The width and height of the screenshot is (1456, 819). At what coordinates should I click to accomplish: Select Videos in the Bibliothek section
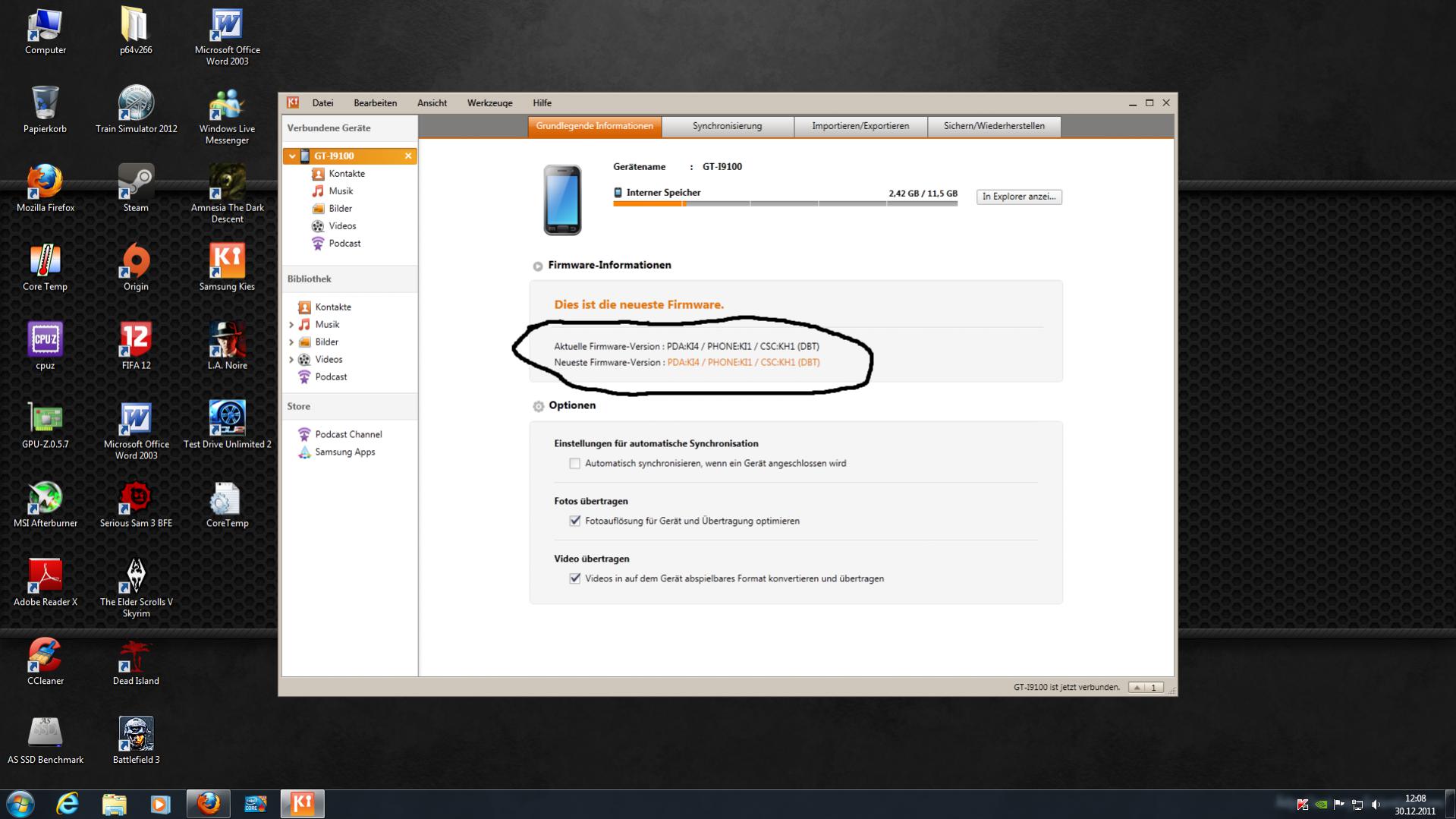(x=320, y=360)
